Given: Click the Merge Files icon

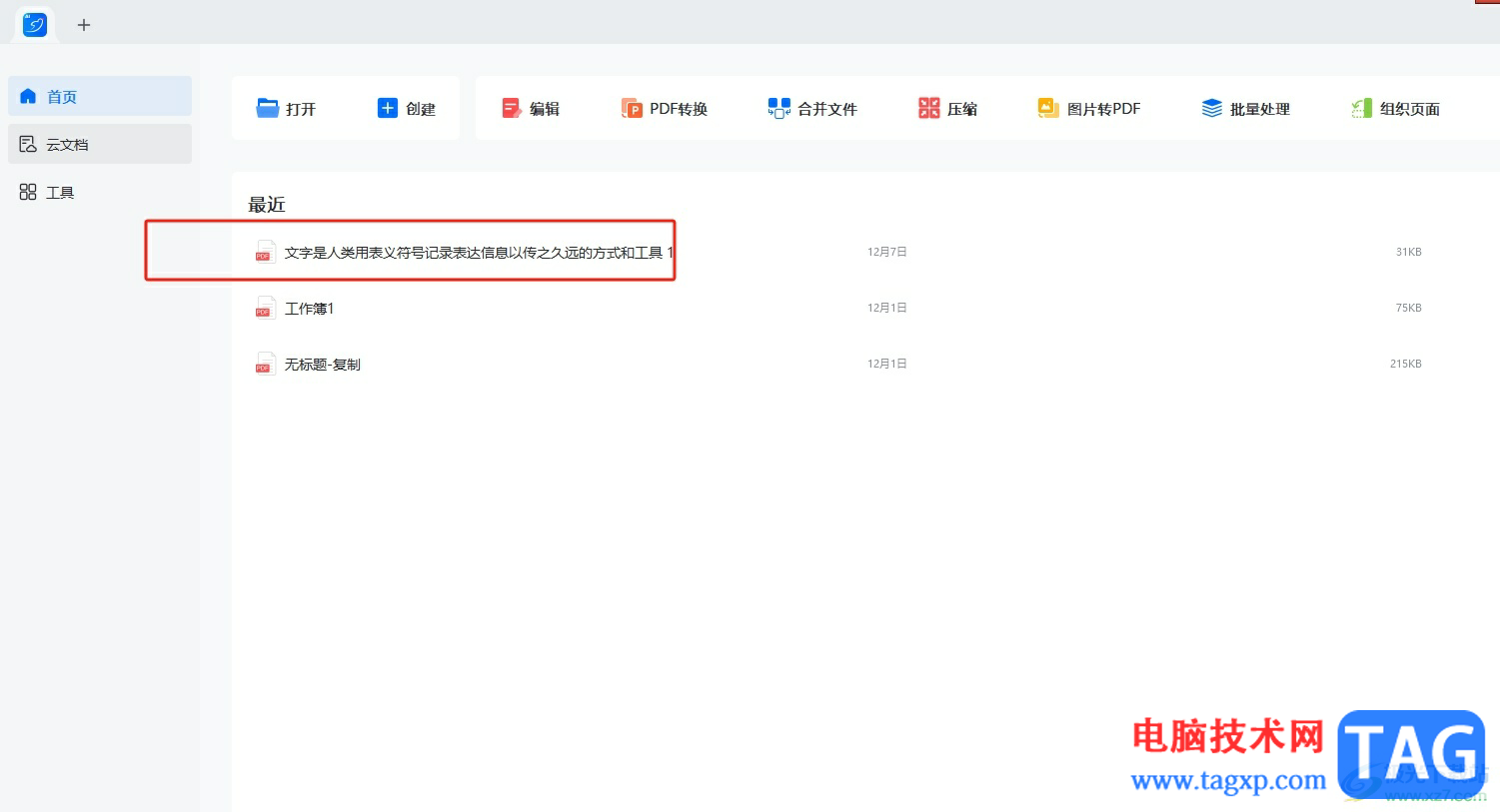Looking at the screenshot, I should pos(778,108).
